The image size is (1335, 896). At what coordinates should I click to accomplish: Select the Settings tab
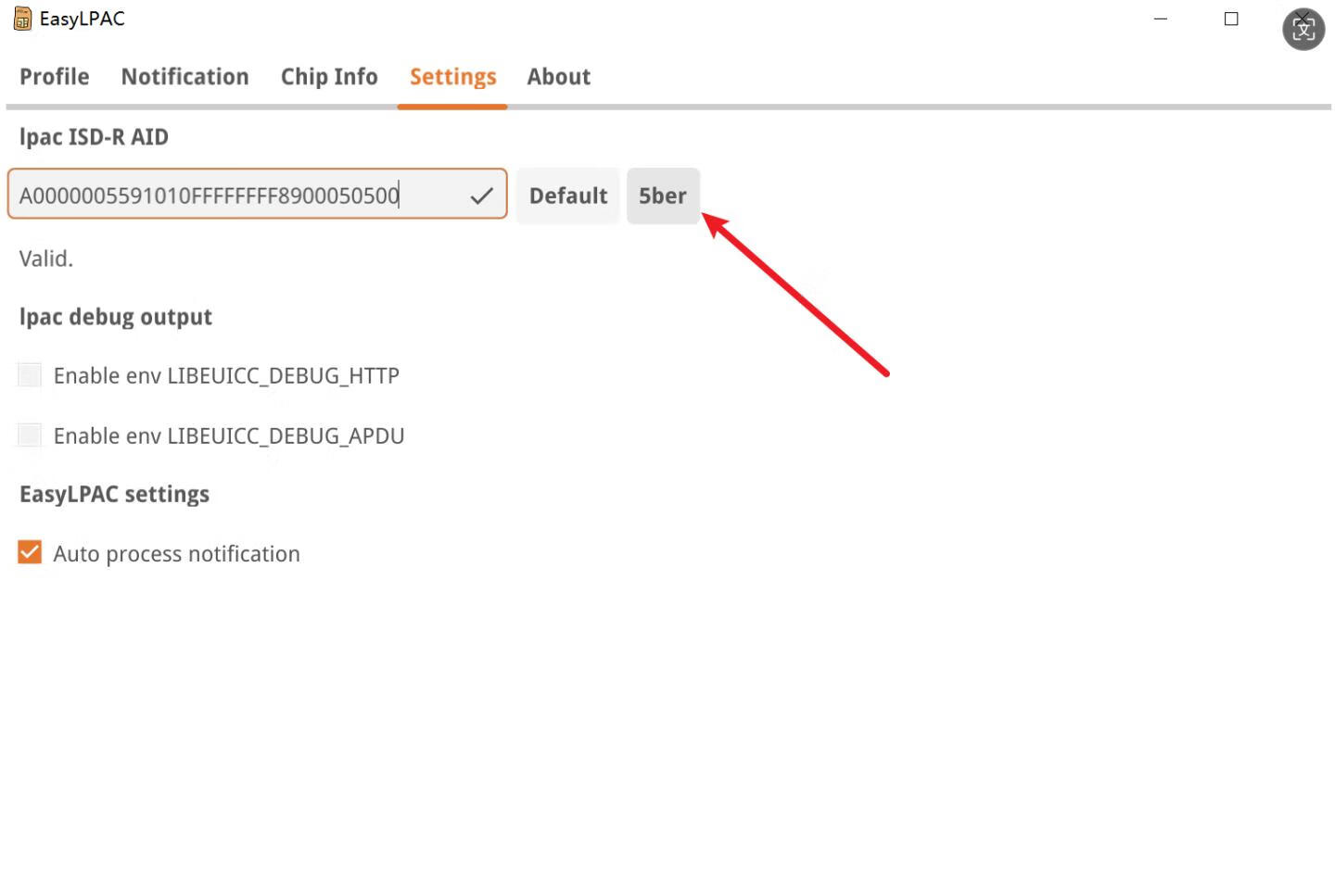click(x=452, y=77)
